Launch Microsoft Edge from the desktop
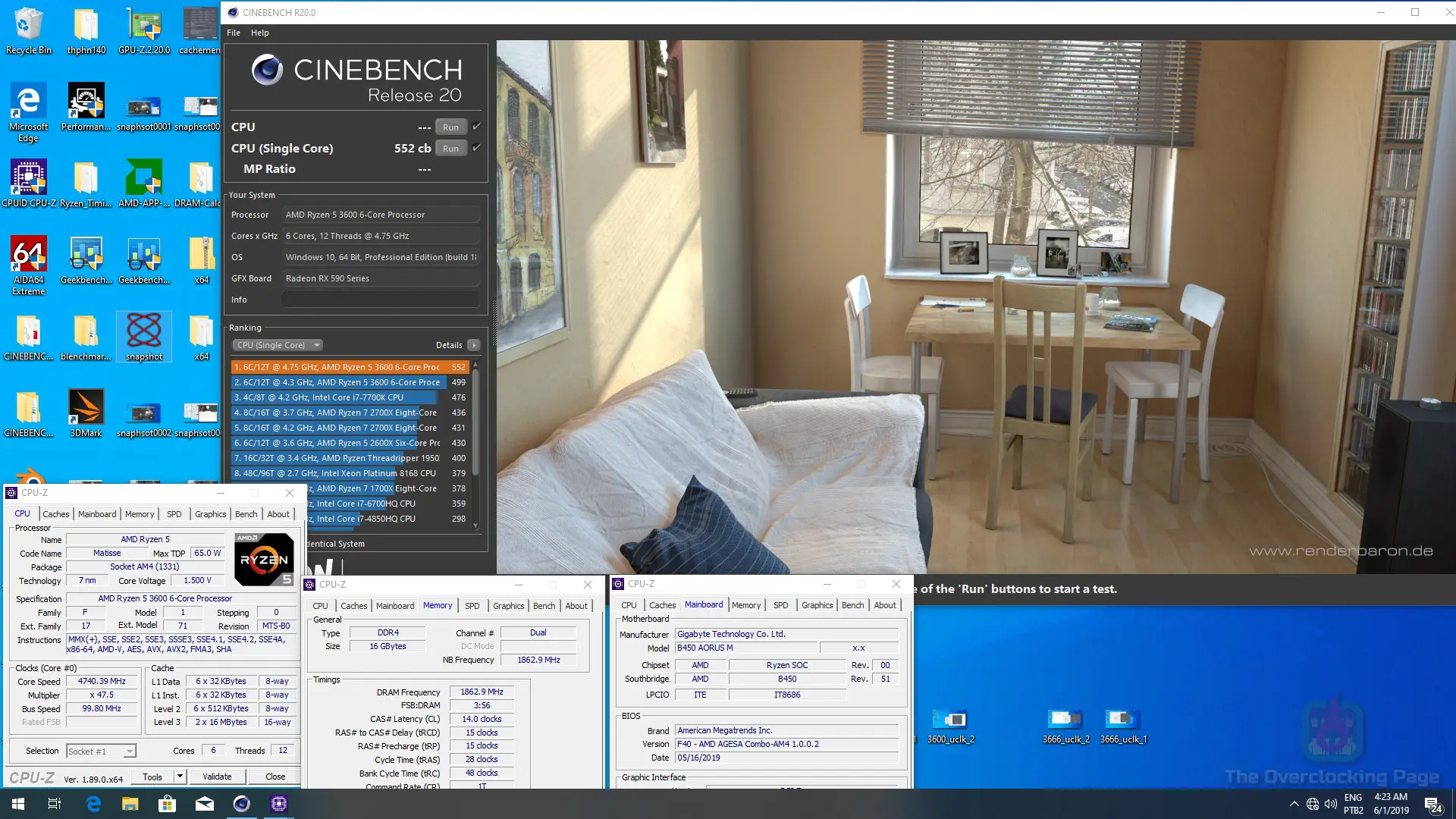This screenshot has width=1456, height=819. (x=29, y=112)
